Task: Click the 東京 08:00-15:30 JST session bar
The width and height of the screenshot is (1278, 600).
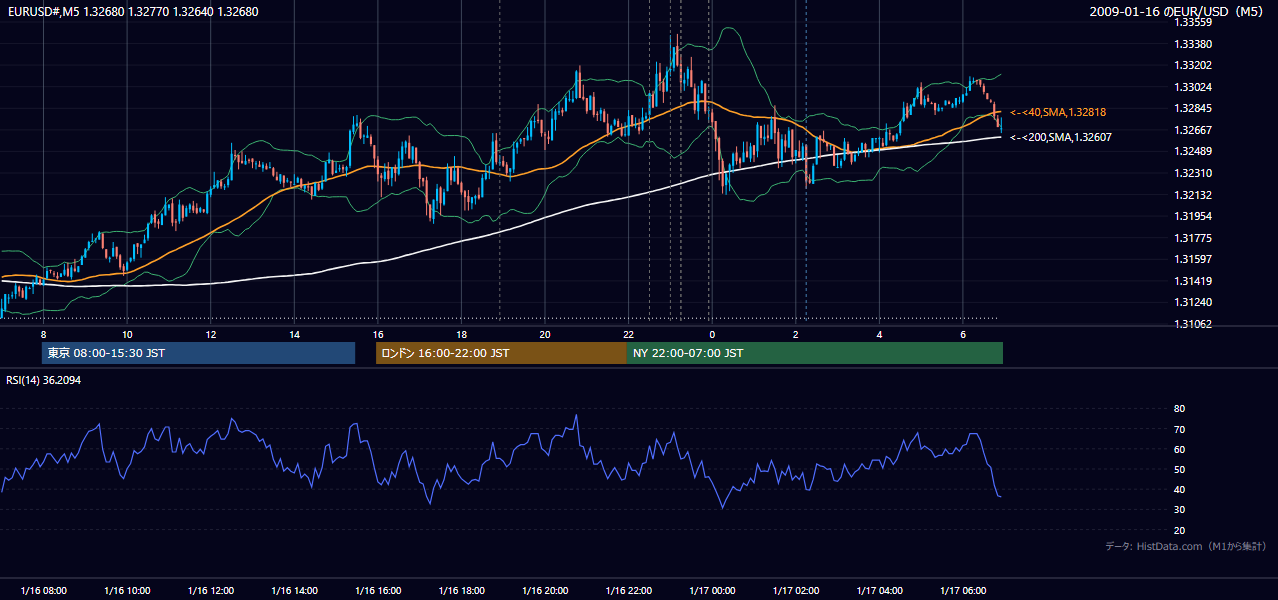Action: (x=198, y=353)
